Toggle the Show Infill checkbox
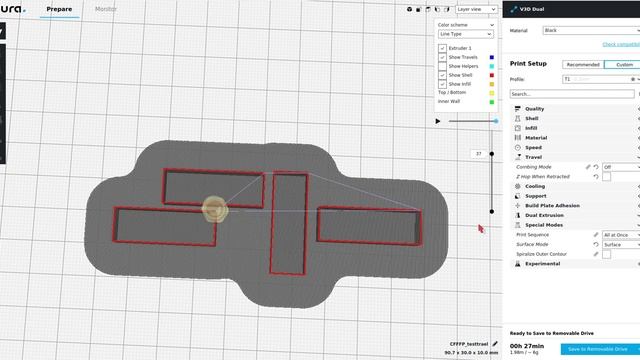Viewport: 640px width, 360px height. point(442,84)
